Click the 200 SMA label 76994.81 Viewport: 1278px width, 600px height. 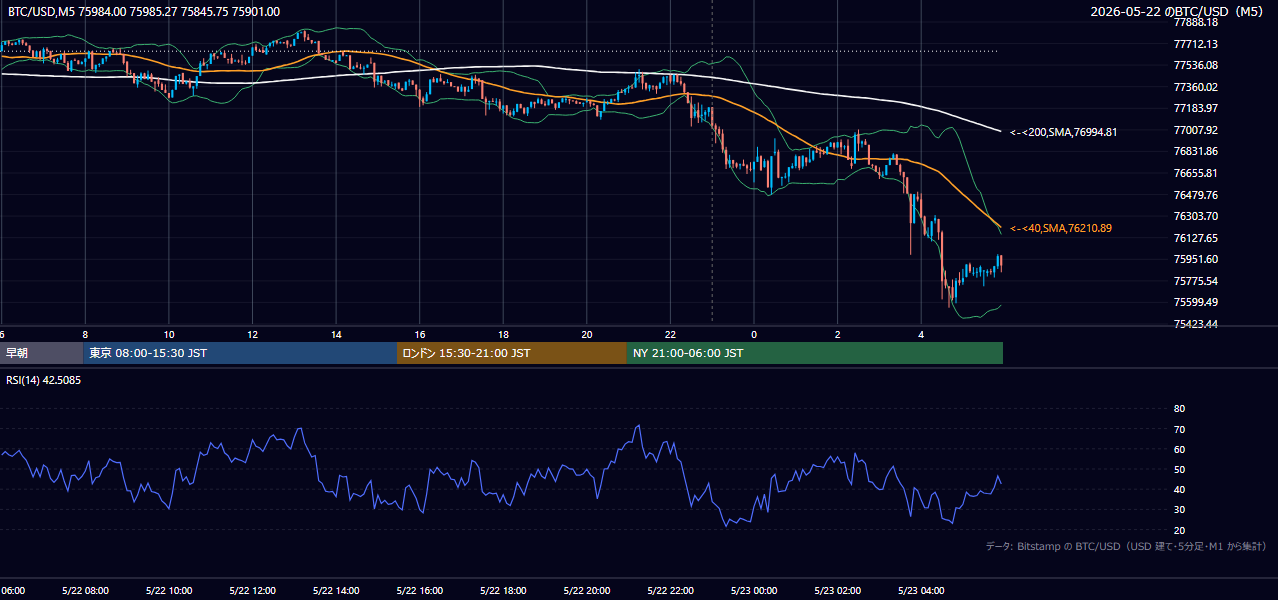[x=1064, y=132]
